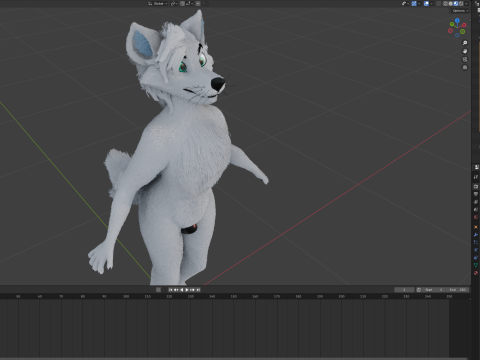Switch to material preview shading
The width and height of the screenshot is (480, 360).
click(456, 4)
